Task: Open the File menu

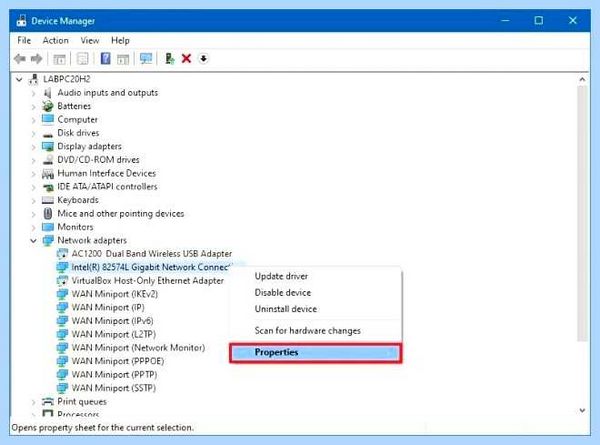Action: click(24, 40)
